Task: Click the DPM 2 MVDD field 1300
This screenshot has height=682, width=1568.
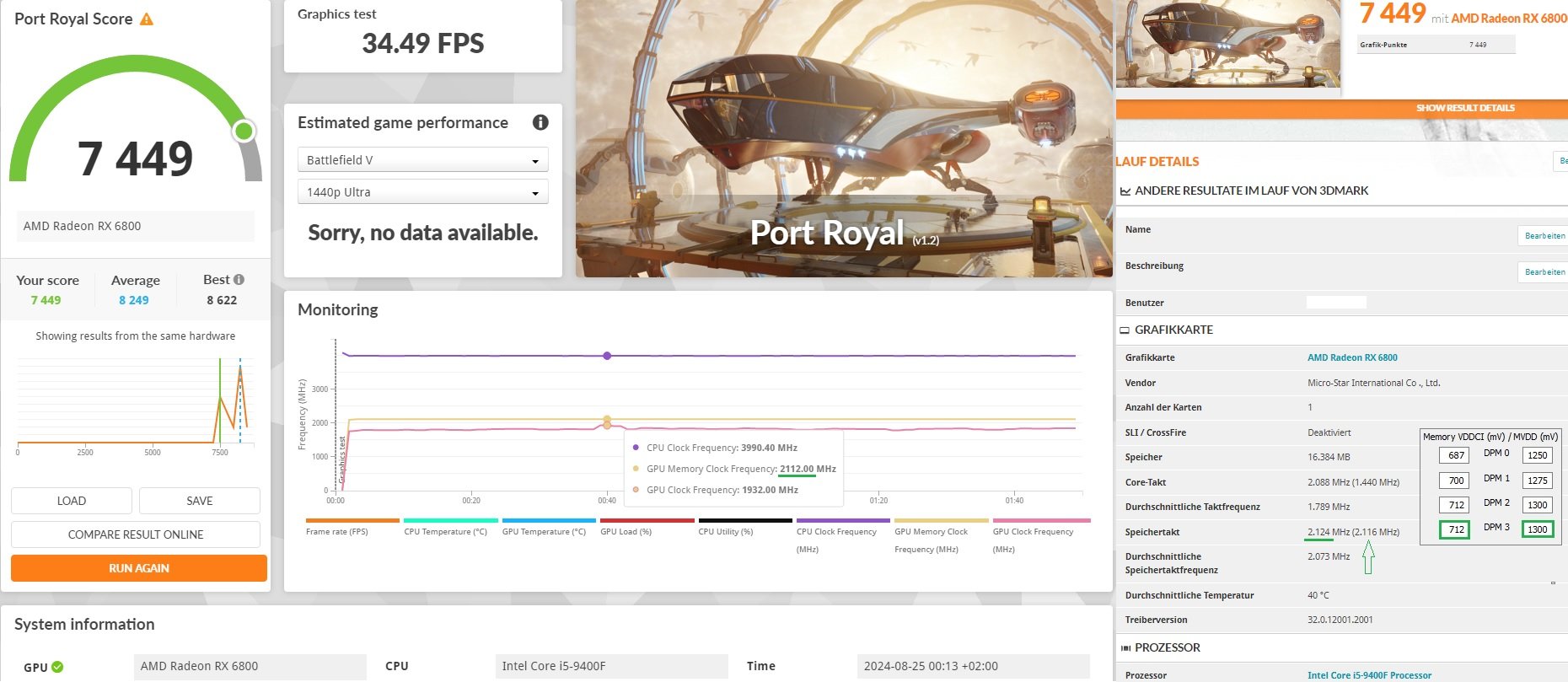Action: tap(1537, 505)
